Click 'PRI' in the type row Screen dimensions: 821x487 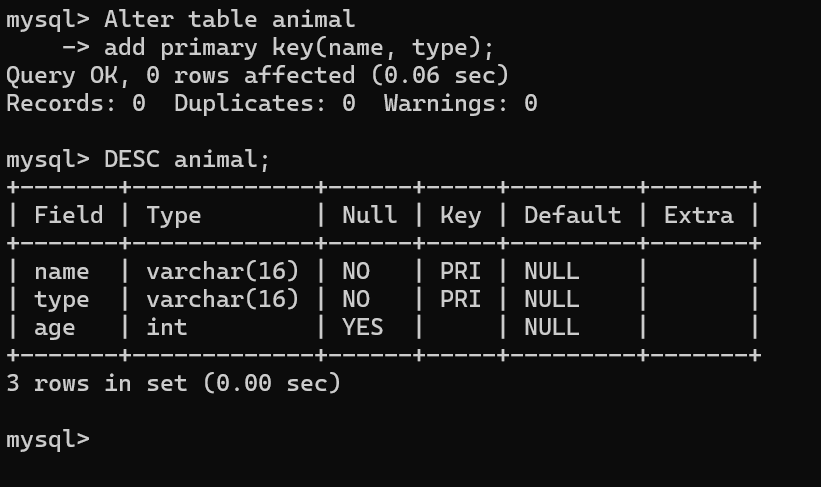point(460,300)
